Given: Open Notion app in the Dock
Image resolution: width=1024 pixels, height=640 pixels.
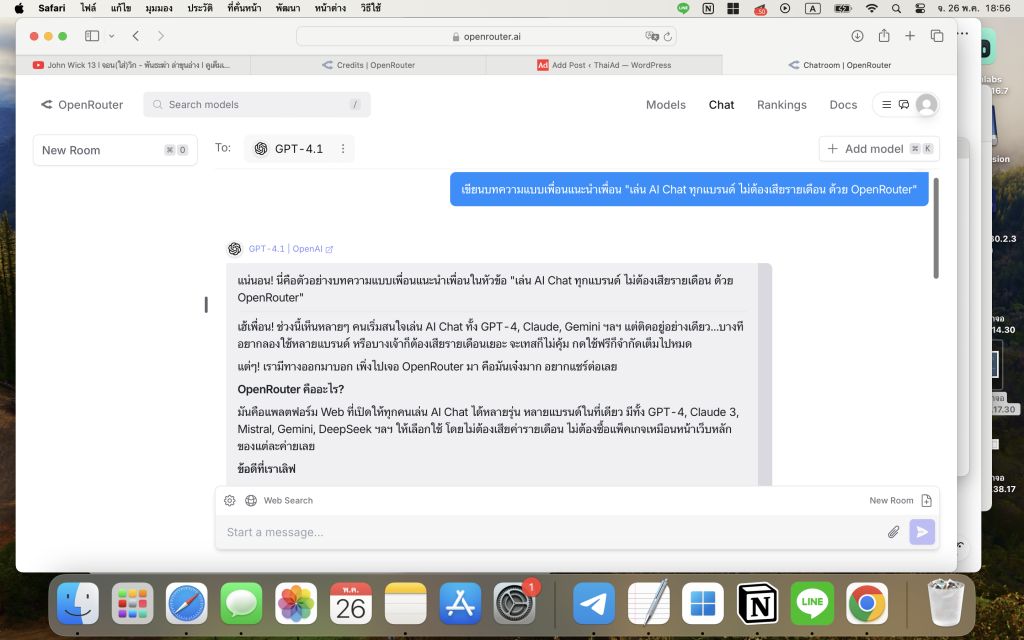Looking at the screenshot, I should coord(758,603).
